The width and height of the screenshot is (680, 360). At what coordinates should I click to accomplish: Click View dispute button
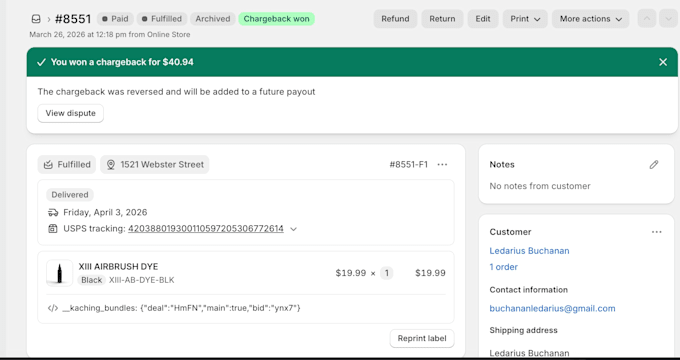click(x=70, y=113)
